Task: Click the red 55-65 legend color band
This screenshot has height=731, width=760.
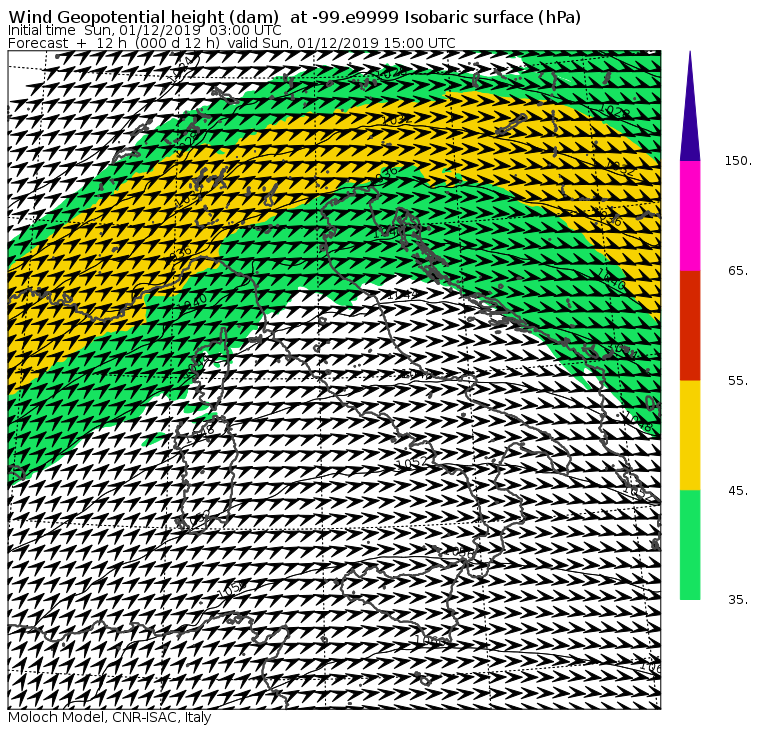Action: [x=690, y=325]
